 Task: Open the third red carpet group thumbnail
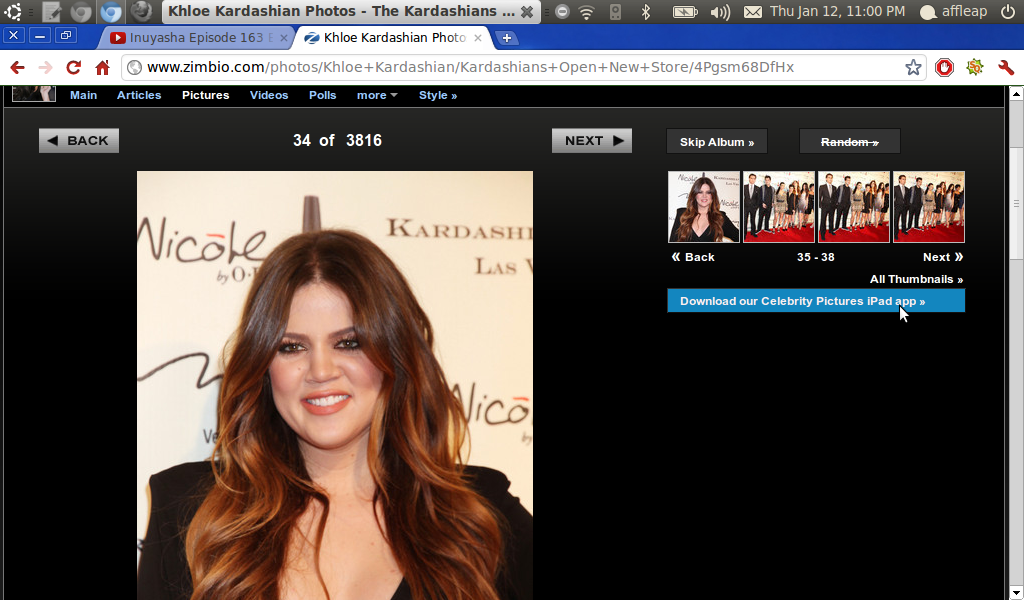[x=854, y=207]
